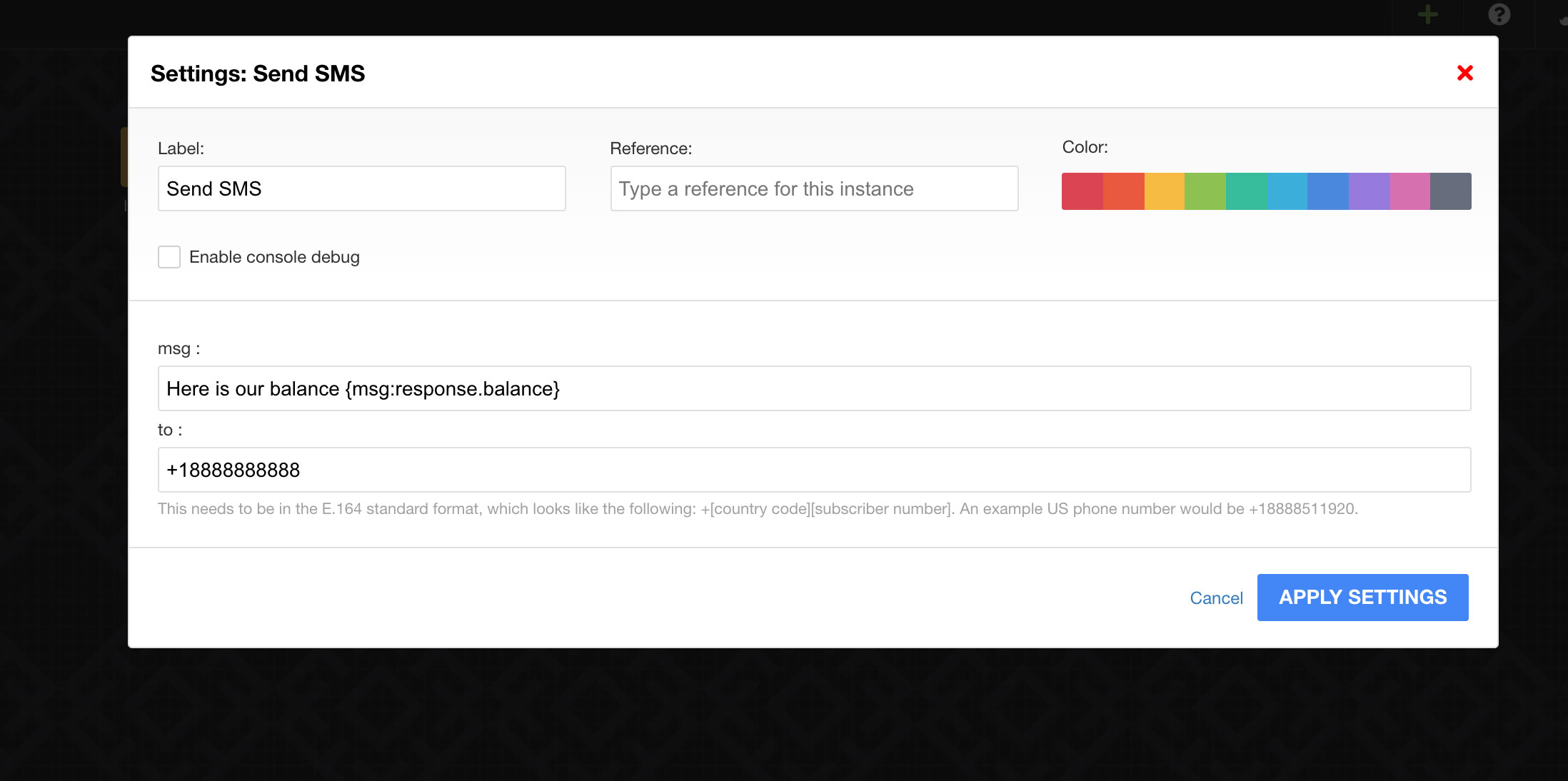This screenshot has width=1568, height=781.
Task: Select the purple color swatch
Action: [x=1370, y=191]
